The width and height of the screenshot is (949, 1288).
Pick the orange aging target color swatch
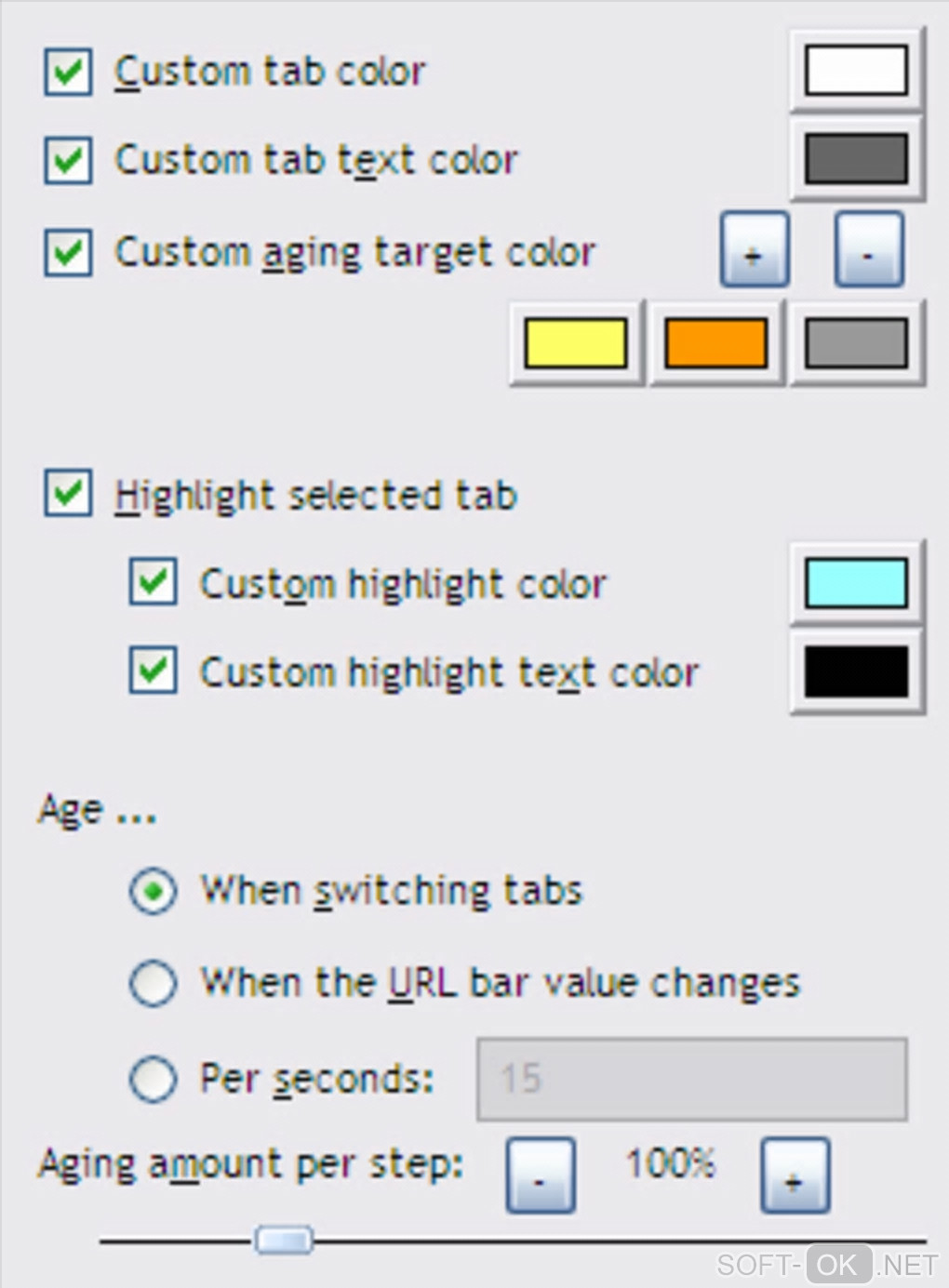(x=715, y=343)
